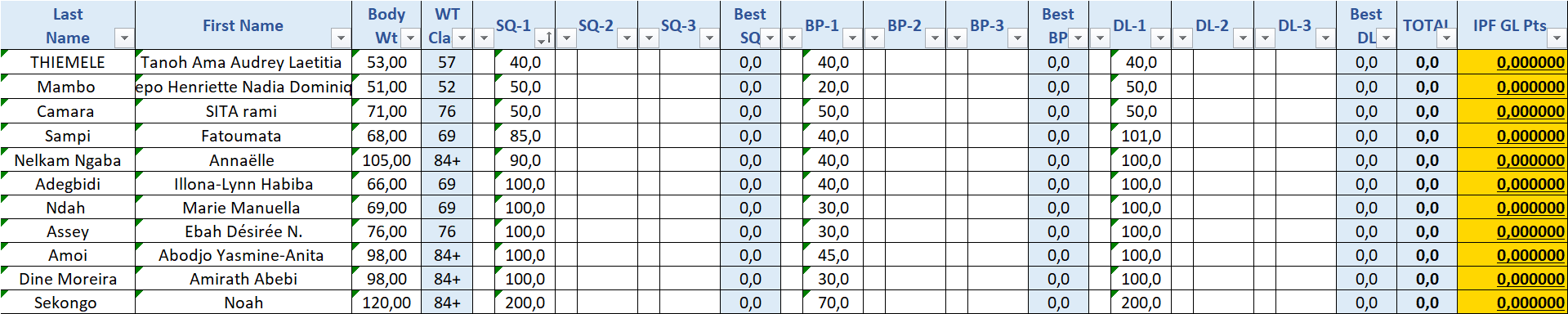Open the WT Cla filter dropdown
Viewport: 1568px width, 314px height.
coord(462,38)
